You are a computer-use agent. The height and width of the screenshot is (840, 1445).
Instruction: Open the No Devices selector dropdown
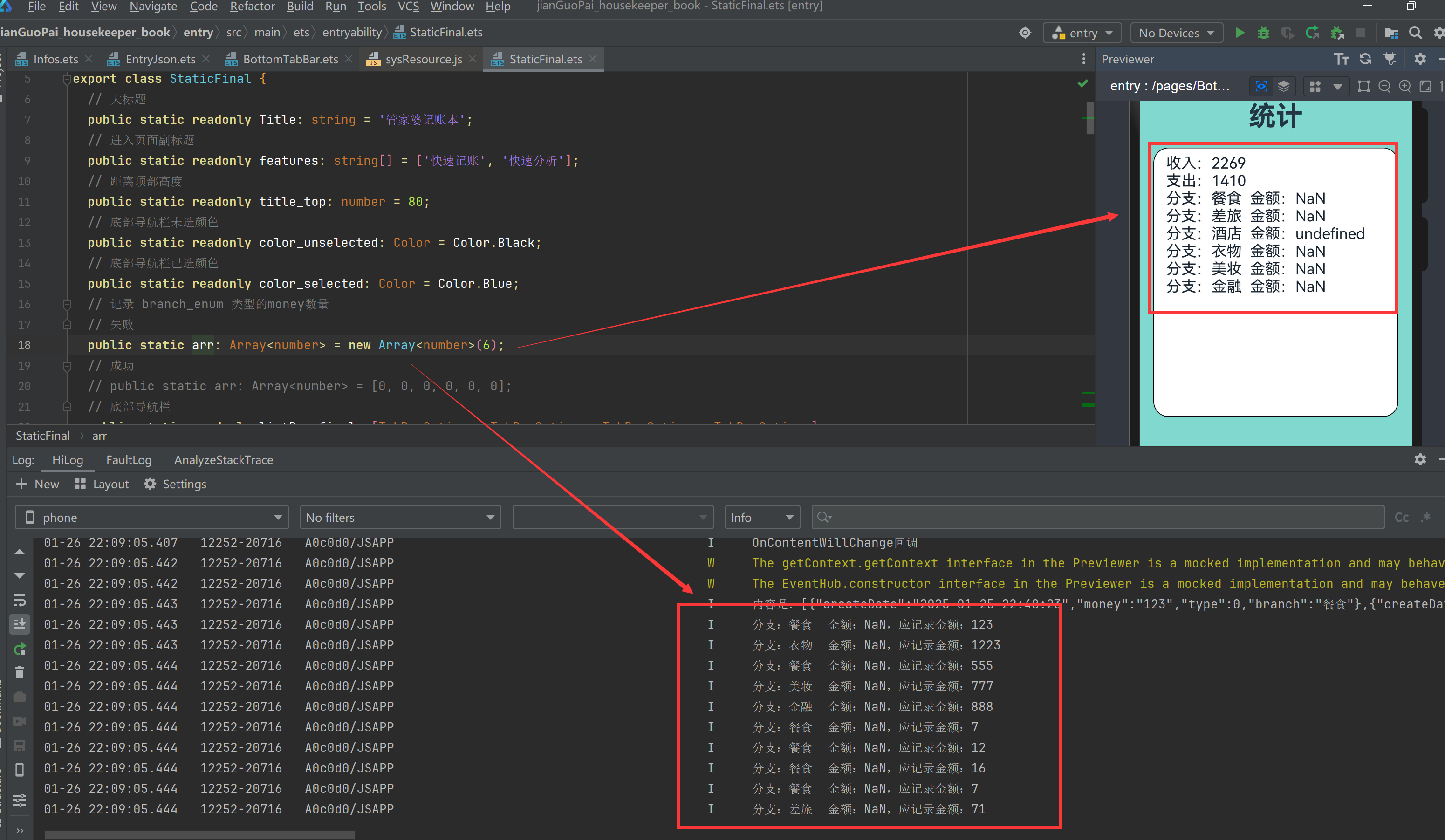(x=1176, y=33)
